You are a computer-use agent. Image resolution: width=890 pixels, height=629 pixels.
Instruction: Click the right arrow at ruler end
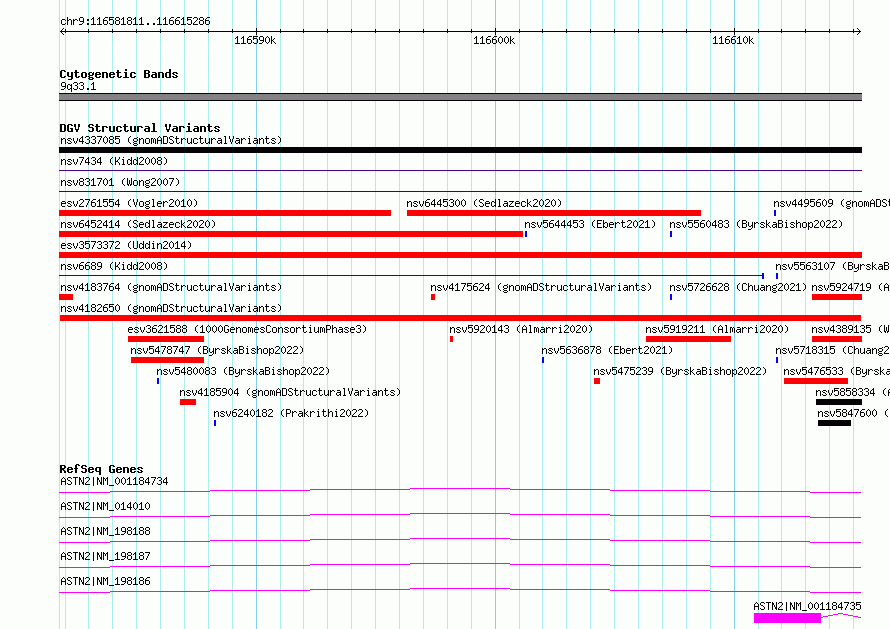pyautogui.click(x=858, y=31)
